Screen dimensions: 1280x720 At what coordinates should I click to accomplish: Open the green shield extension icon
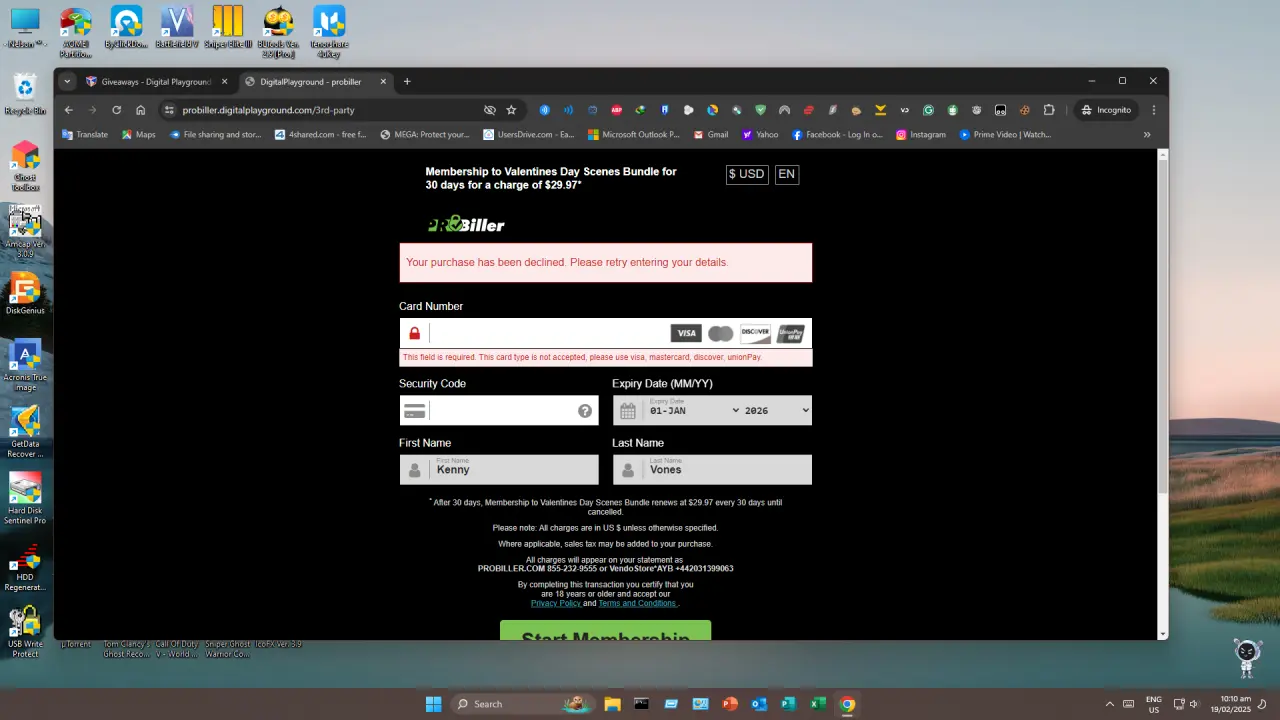(x=760, y=110)
